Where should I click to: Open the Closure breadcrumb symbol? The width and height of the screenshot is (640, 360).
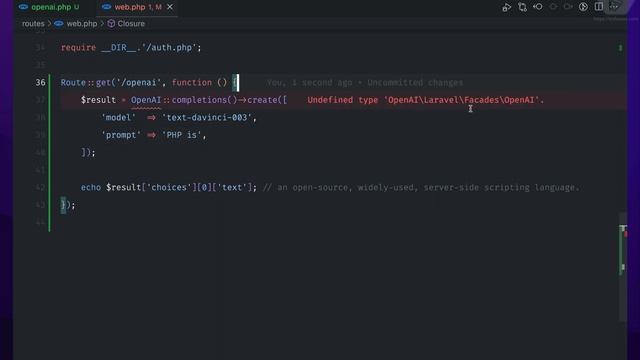(131, 24)
